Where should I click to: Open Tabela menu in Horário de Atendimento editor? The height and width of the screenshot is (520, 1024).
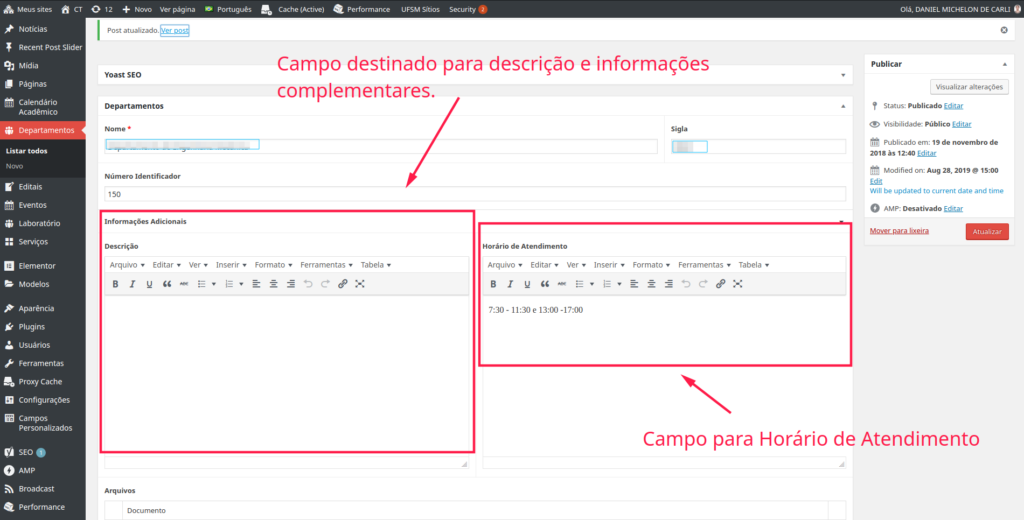click(x=753, y=265)
